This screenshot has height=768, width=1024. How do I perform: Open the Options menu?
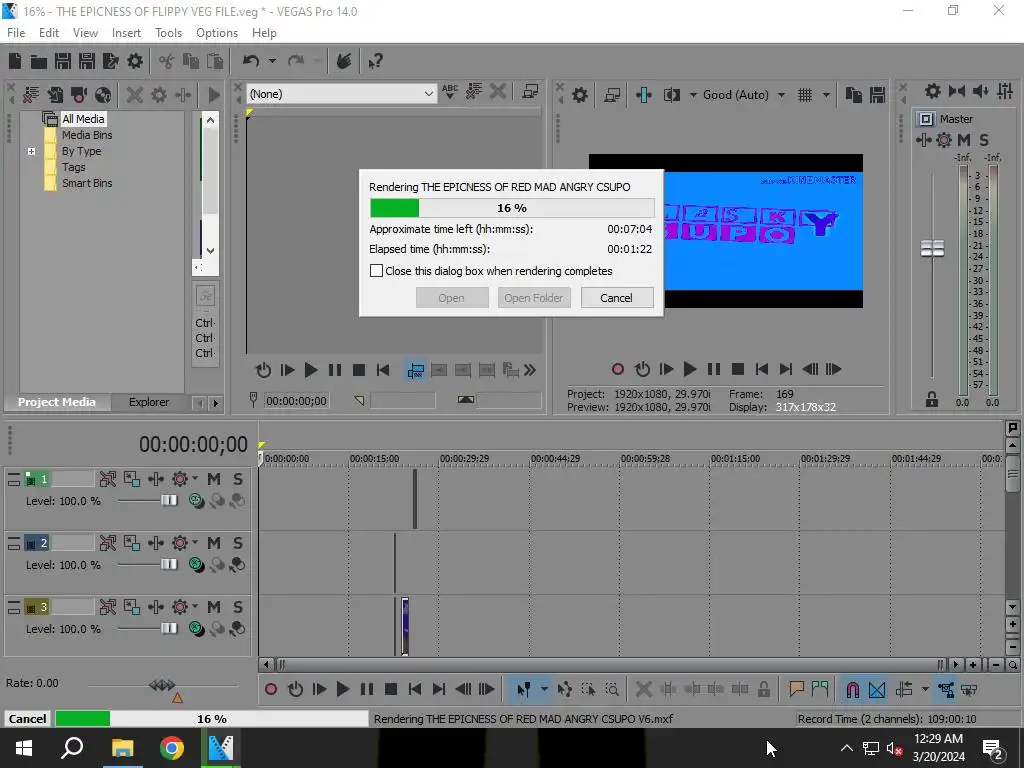point(217,33)
